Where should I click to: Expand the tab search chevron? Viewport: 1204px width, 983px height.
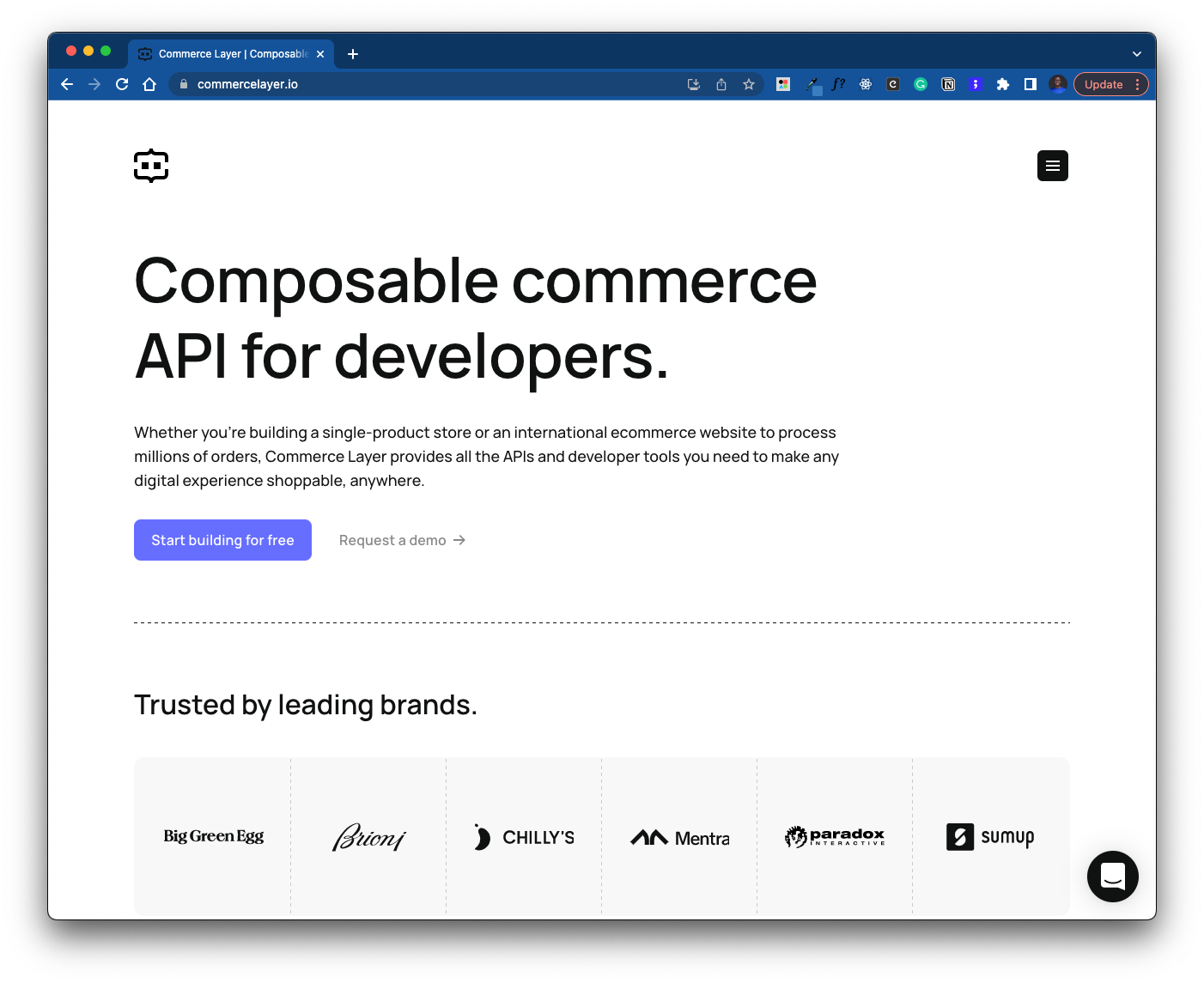[1137, 54]
